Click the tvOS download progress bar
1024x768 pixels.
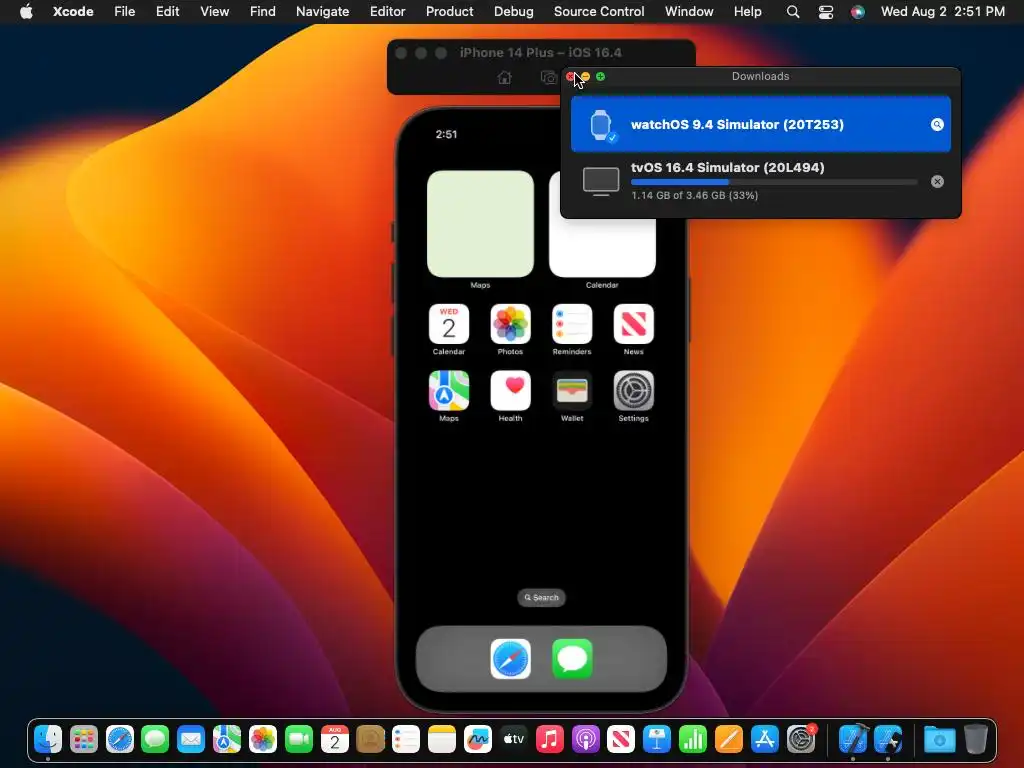[774, 182]
